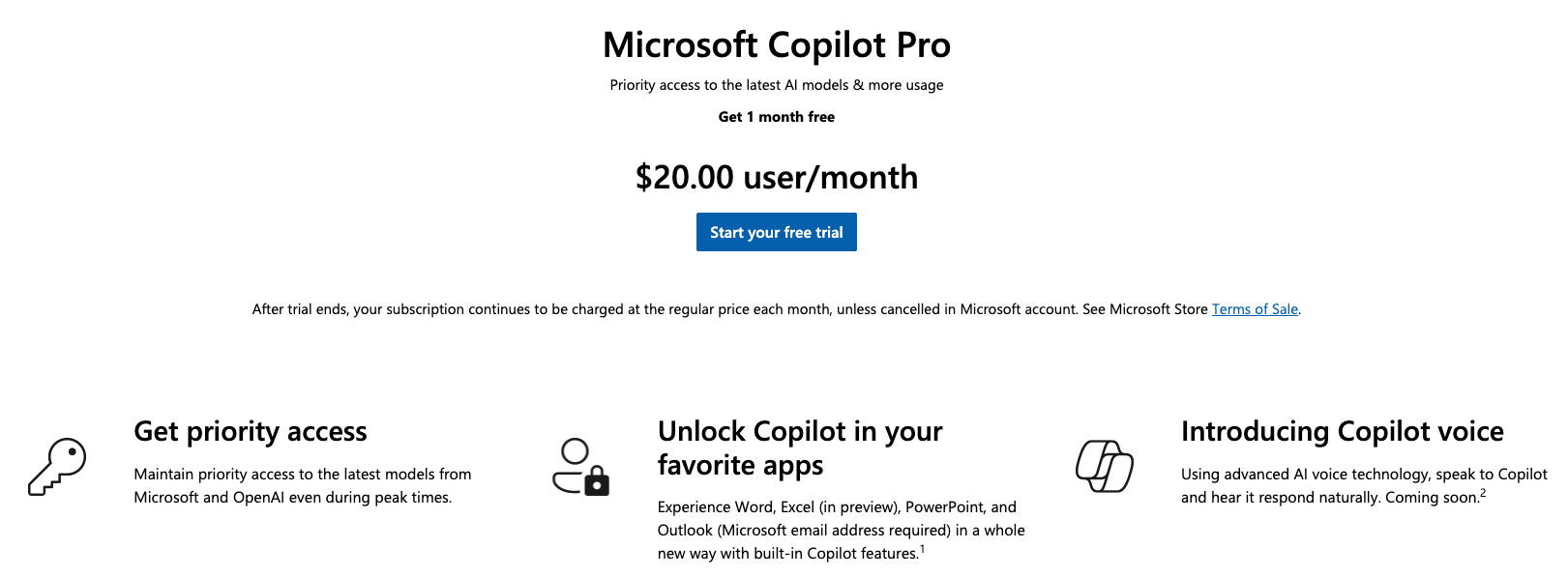
Task: Select the Microsoft Copilot Pro title
Action: 776,44
